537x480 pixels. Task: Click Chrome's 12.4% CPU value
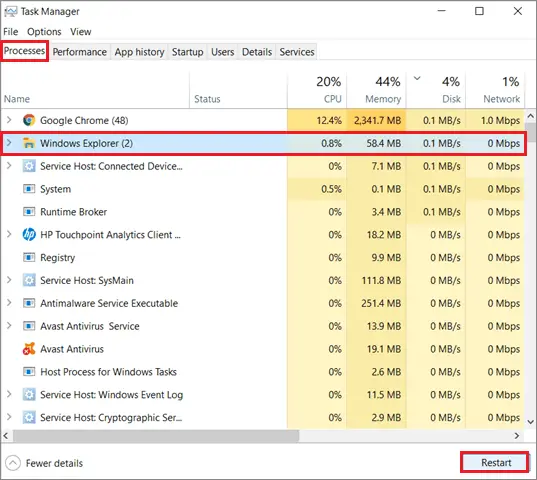coord(329,121)
